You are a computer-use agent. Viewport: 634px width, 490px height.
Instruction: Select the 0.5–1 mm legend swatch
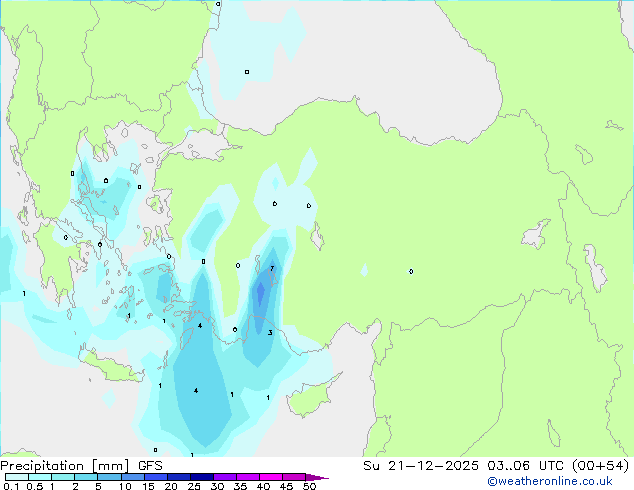40,477
